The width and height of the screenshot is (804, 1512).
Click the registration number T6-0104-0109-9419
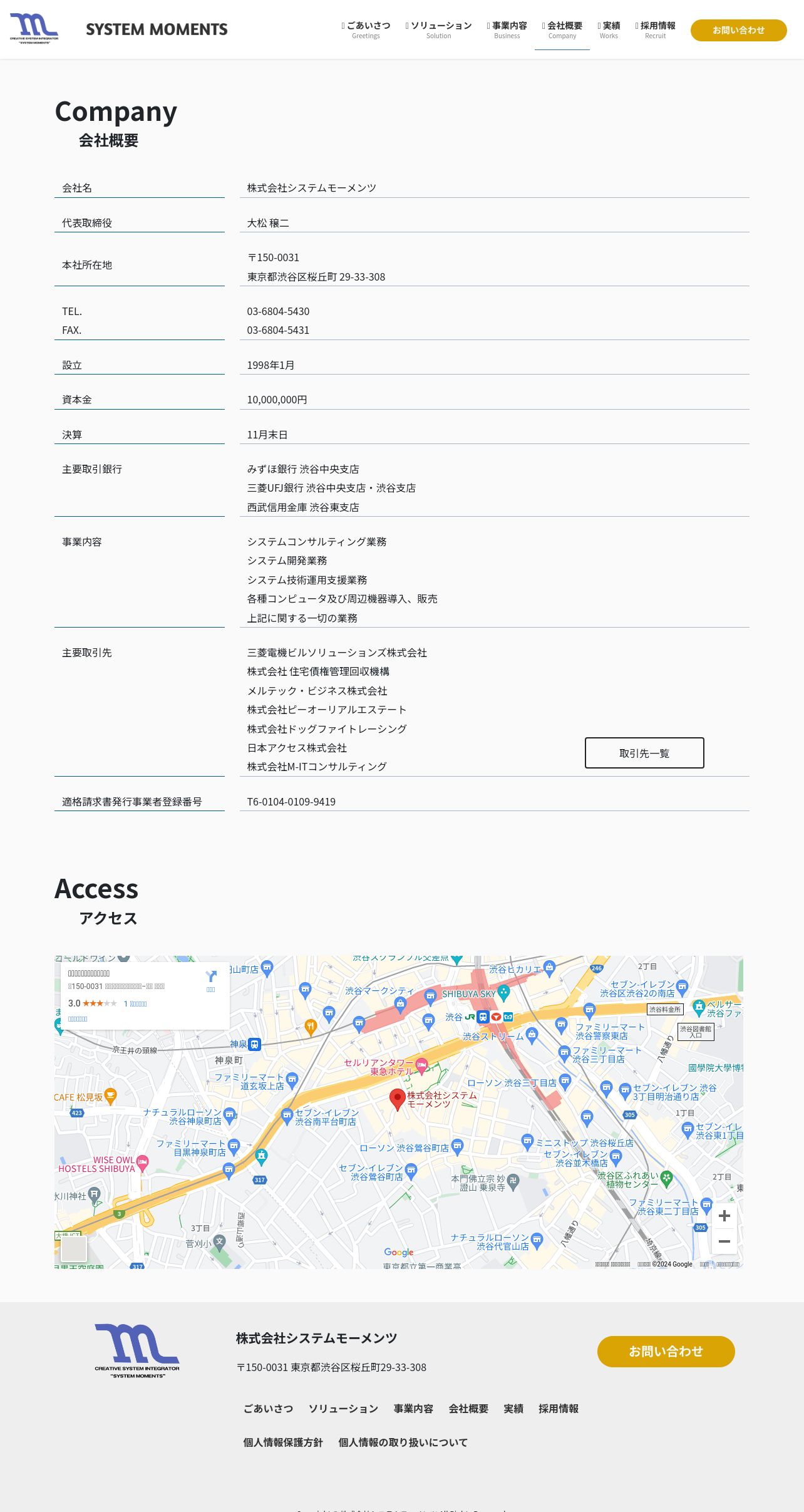point(291,802)
